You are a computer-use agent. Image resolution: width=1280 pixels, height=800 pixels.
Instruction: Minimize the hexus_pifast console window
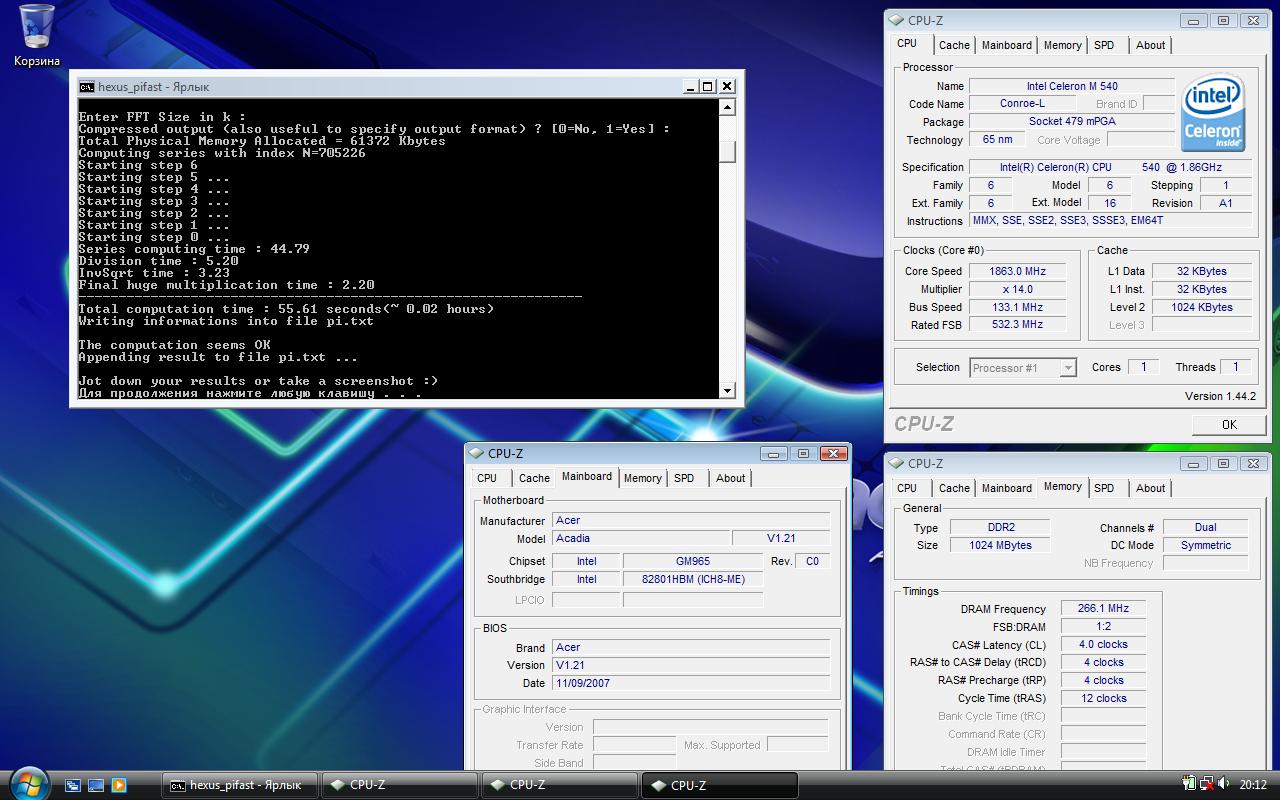(x=689, y=86)
